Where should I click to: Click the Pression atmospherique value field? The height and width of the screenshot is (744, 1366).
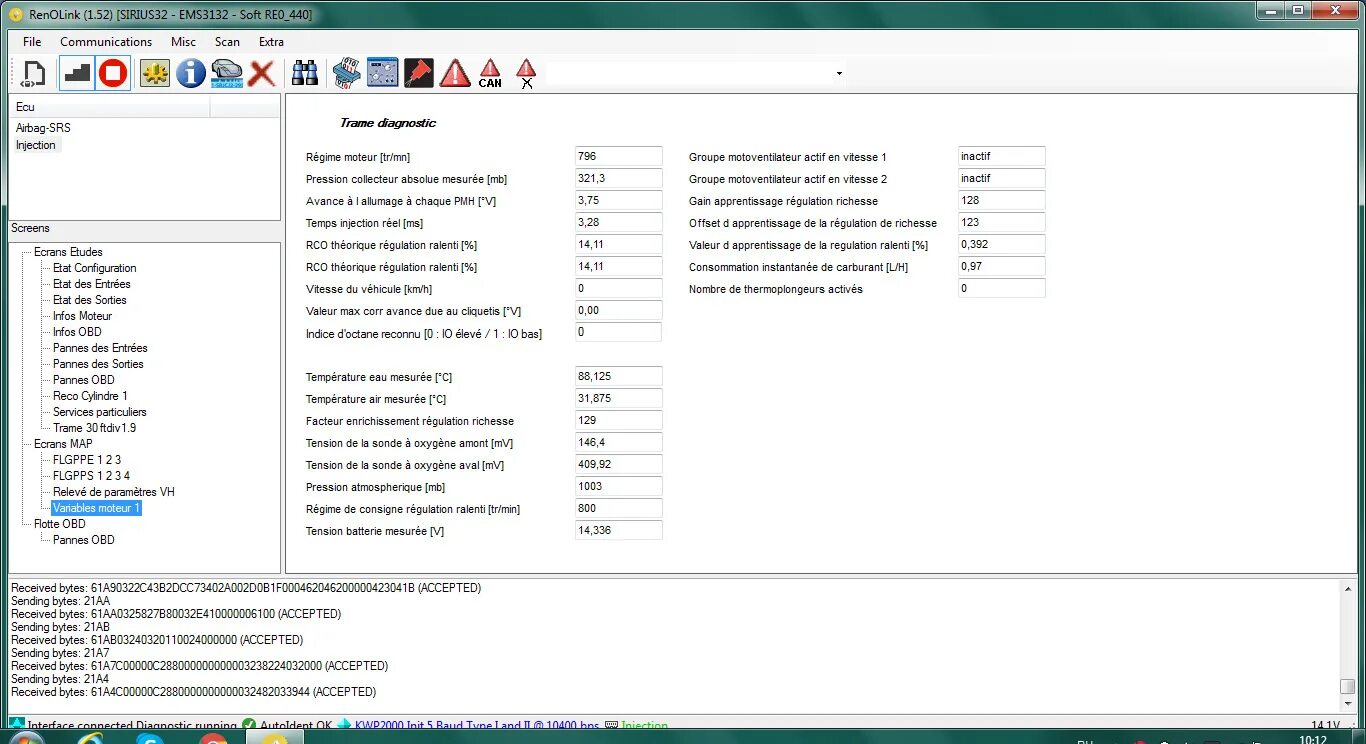coord(619,486)
